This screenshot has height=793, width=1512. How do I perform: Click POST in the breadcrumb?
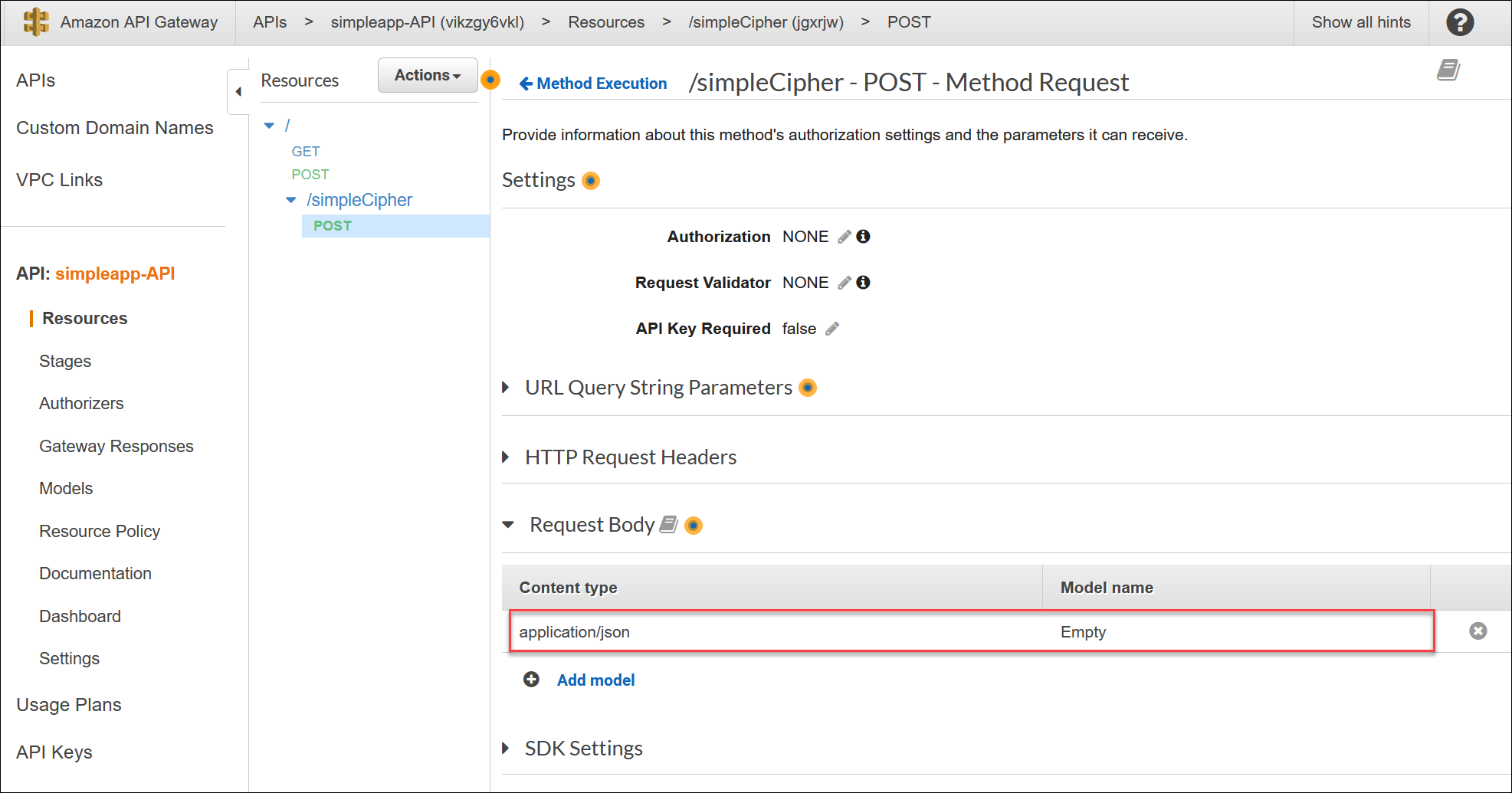point(909,22)
